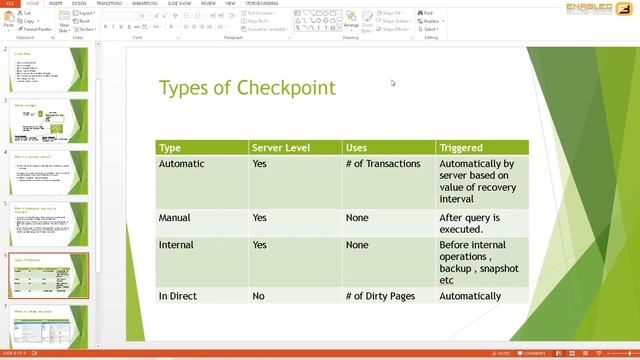Viewport: 640px width, 360px height.
Task: Open the STORYBOARDING ribbon tab
Action: coord(262,3)
